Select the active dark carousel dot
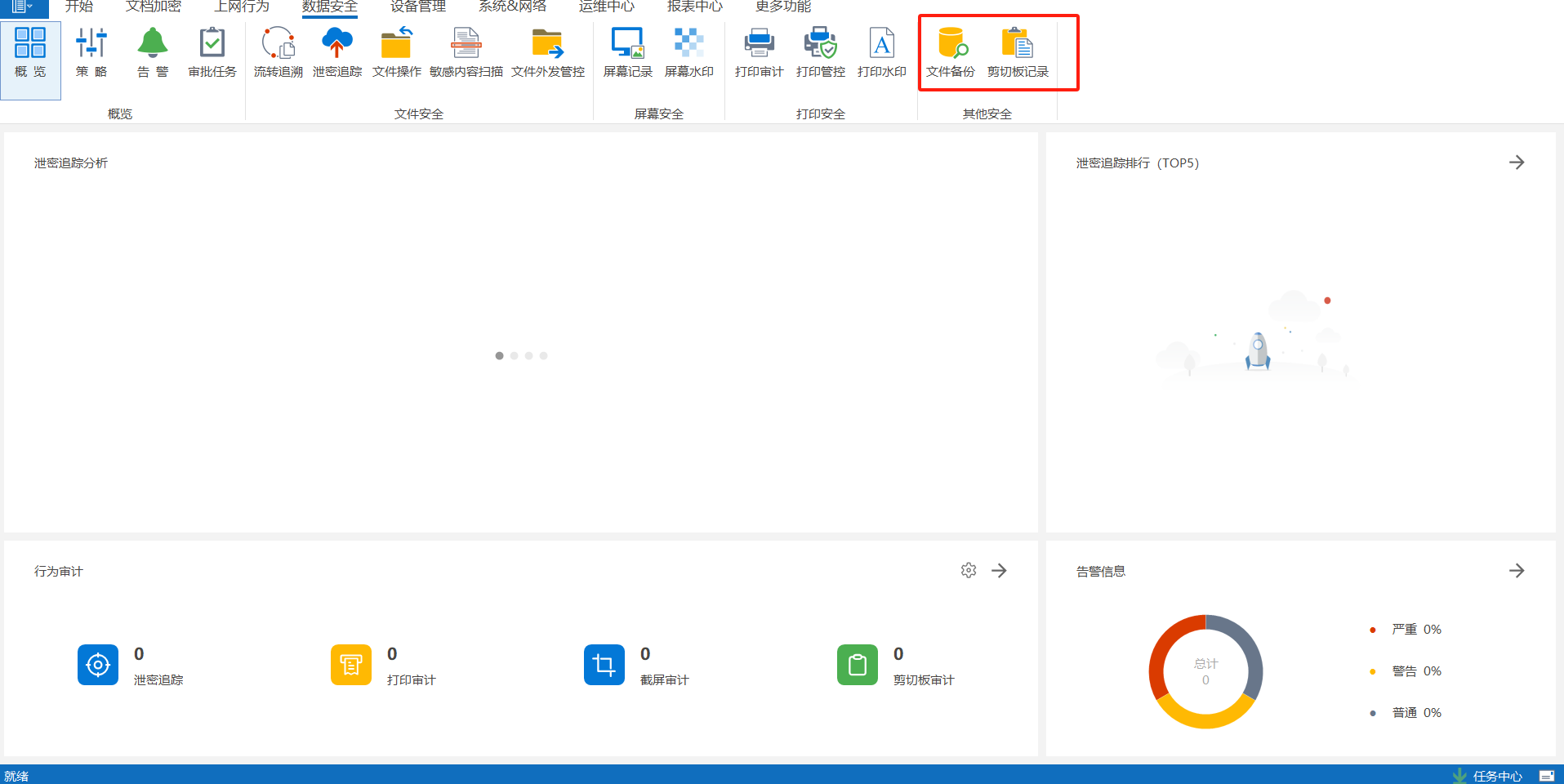The width and height of the screenshot is (1564, 784). point(499,356)
